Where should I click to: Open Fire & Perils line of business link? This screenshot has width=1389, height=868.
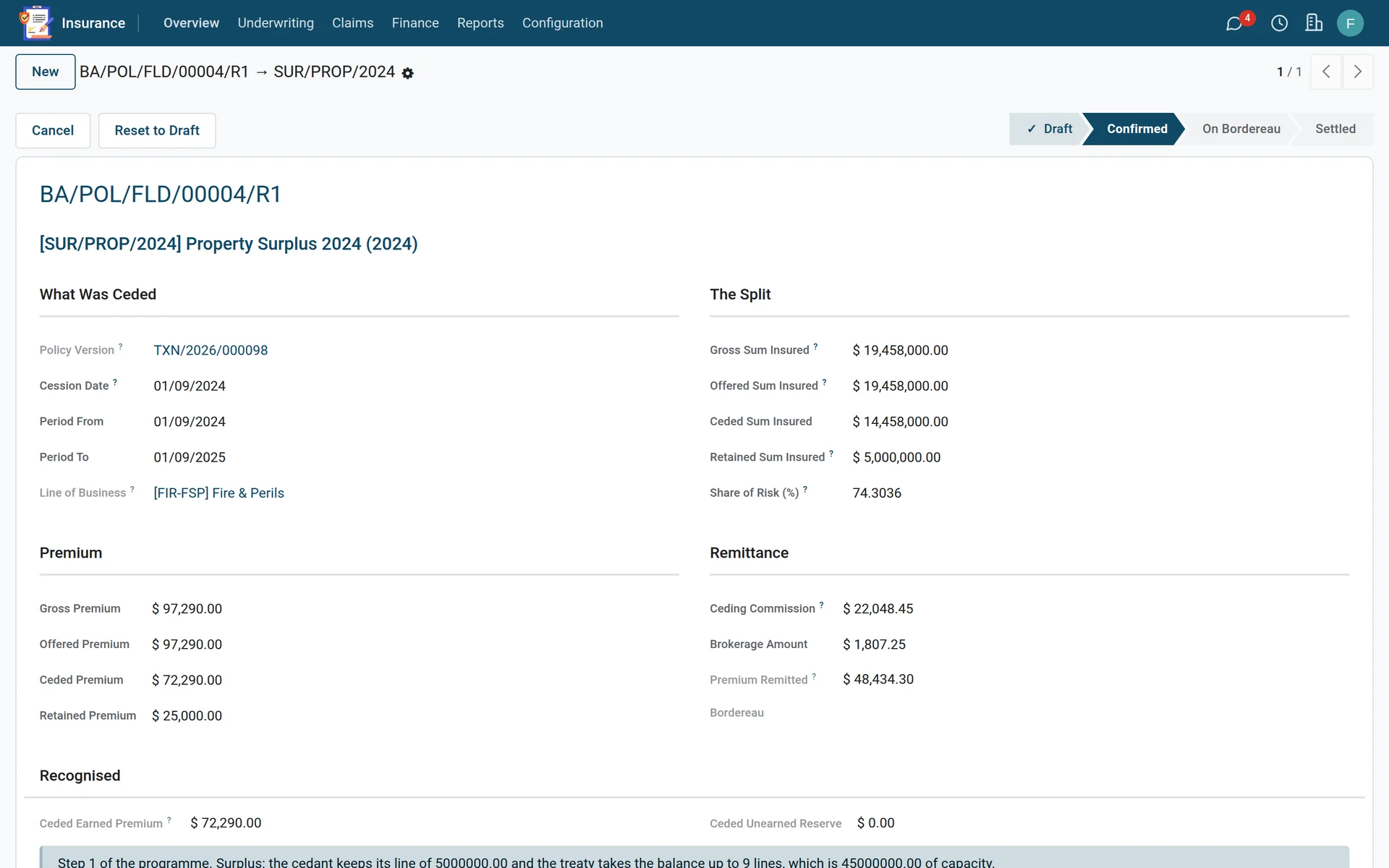coord(218,493)
